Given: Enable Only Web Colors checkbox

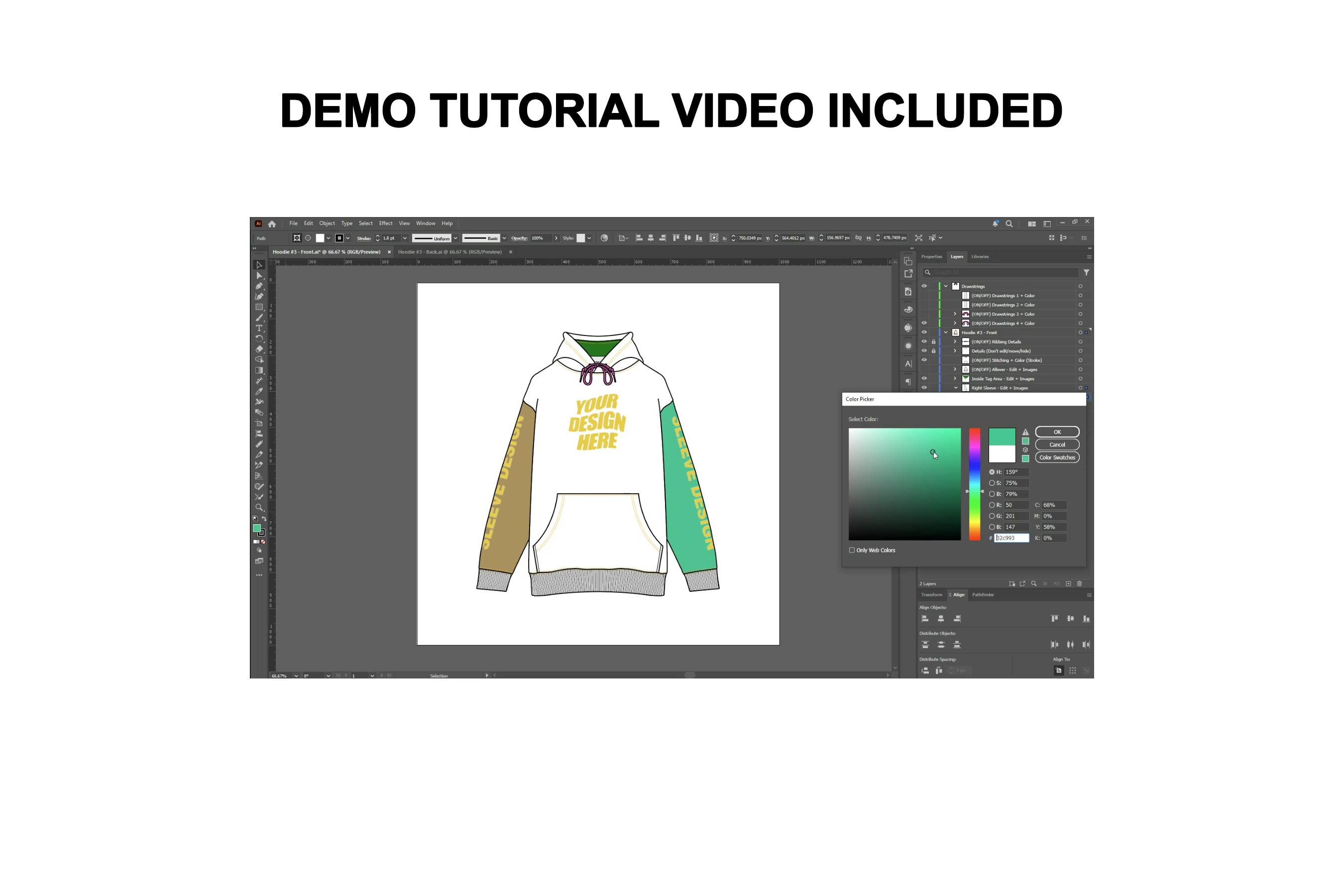Looking at the screenshot, I should click(x=852, y=550).
